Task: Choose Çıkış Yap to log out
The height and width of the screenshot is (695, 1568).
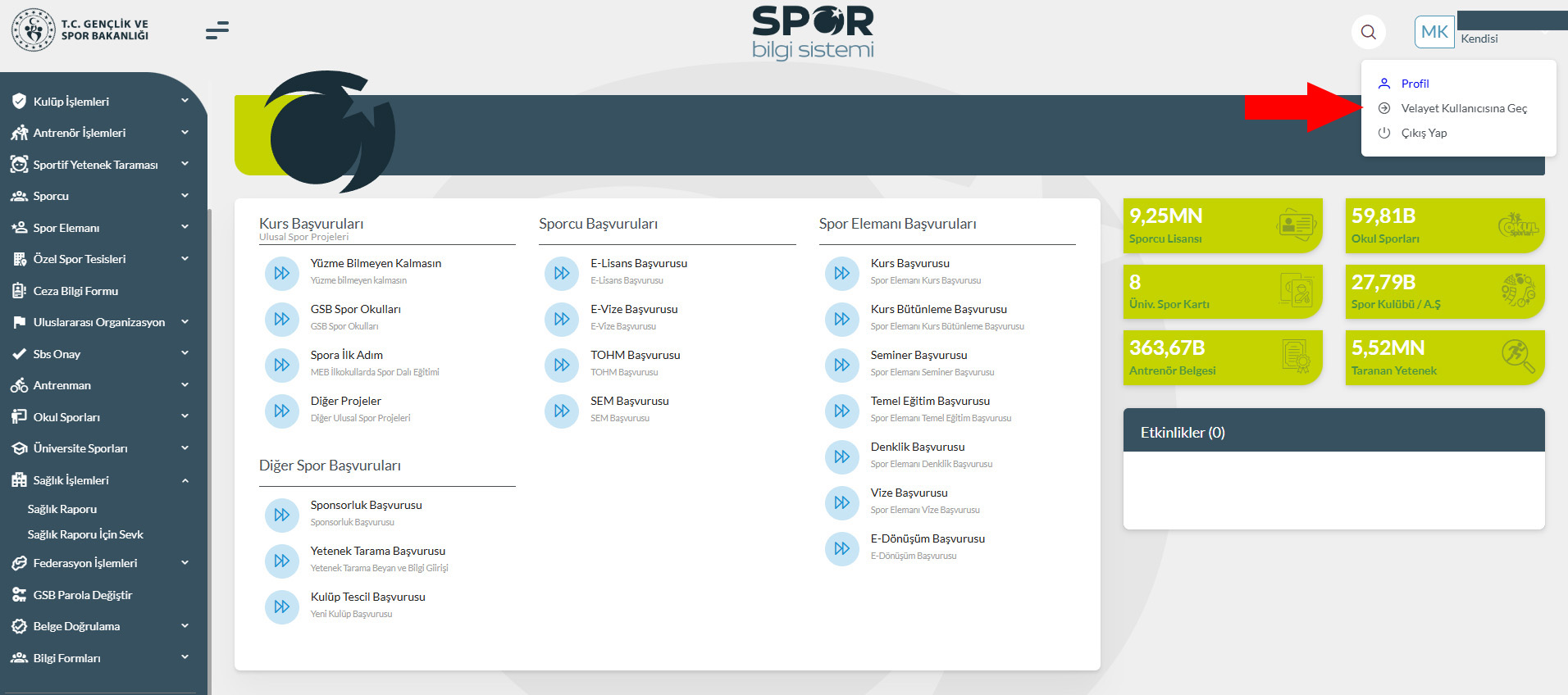Action: tap(1424, 133)
